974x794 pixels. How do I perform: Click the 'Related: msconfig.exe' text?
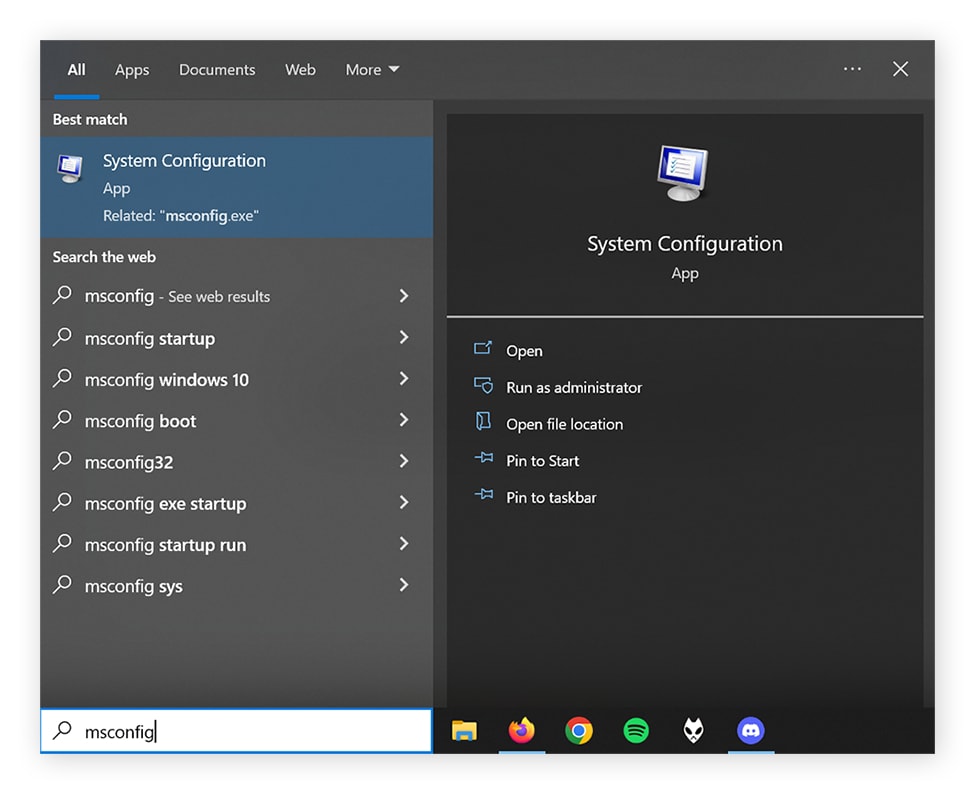click(181, 216)
